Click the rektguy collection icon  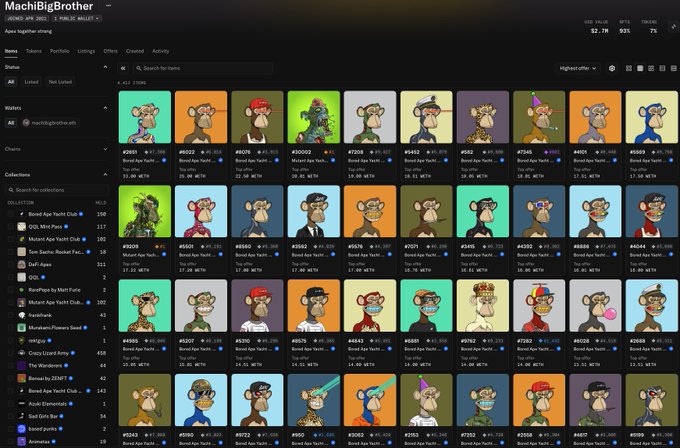pyautogui.click(x=22, y=340)
